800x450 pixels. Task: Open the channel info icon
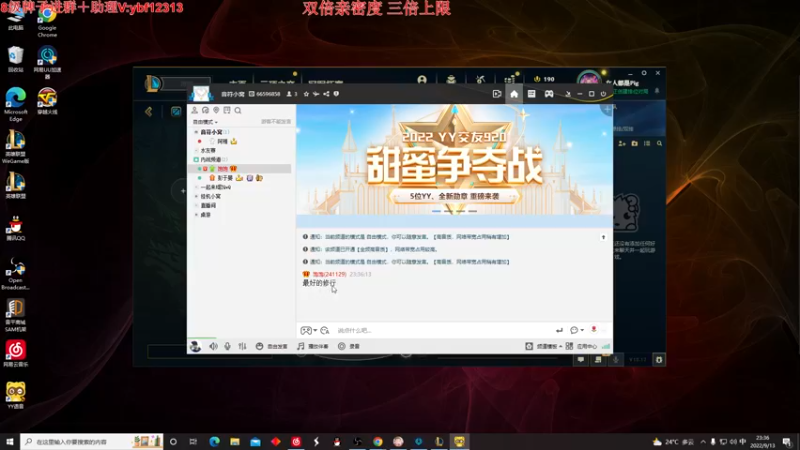pos(336,94)
